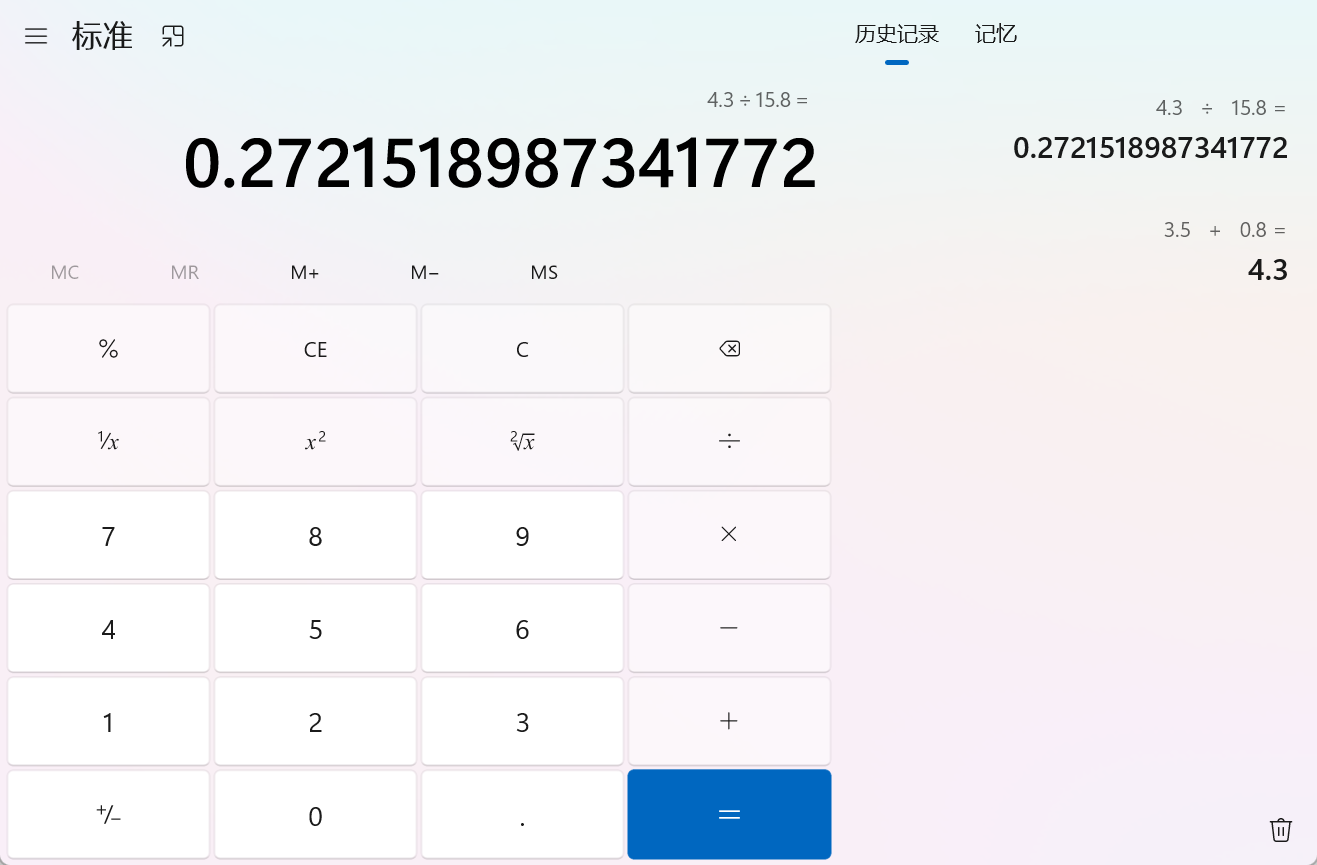Switch to the 记忆 tab
The image size is (1317, 865).
996,35
